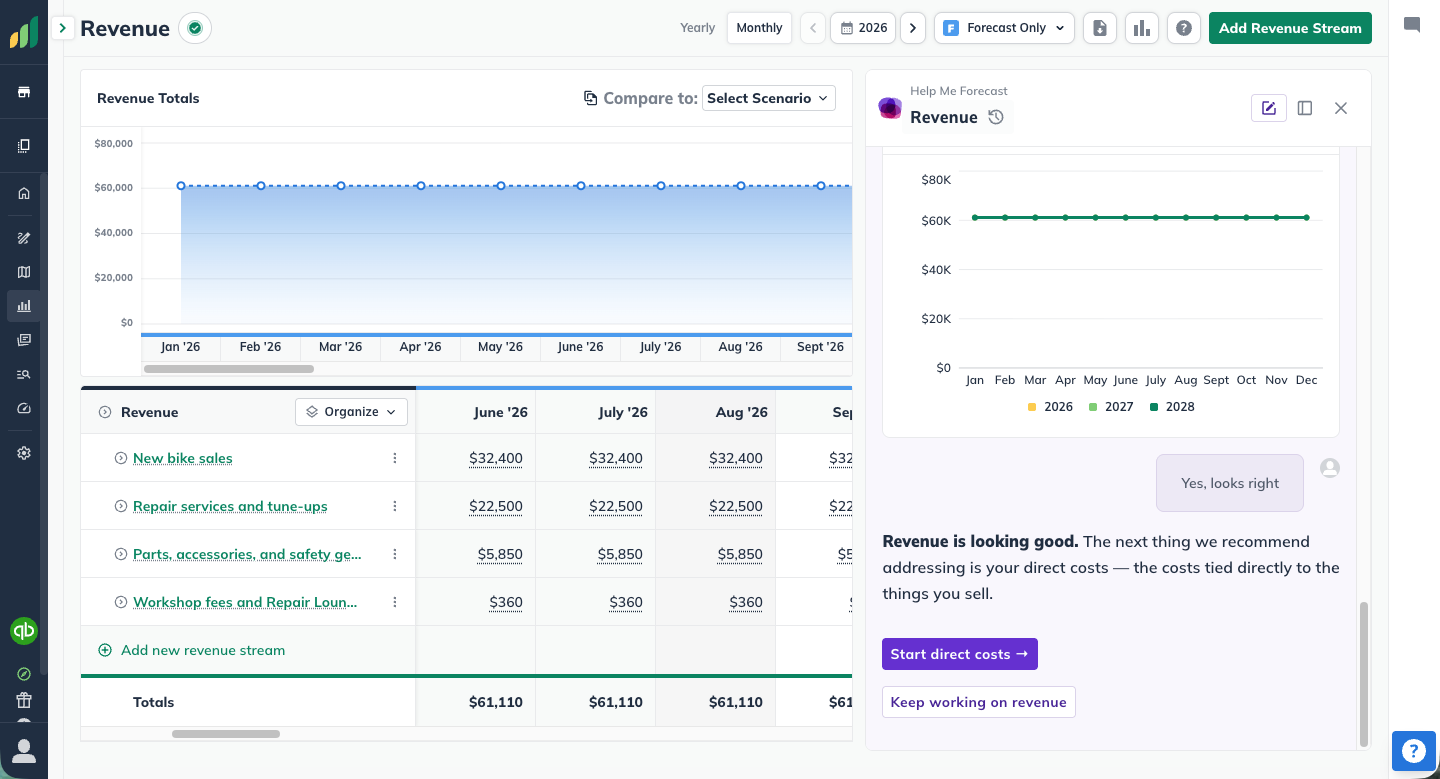Open the export download icon

pos(1100,28)
